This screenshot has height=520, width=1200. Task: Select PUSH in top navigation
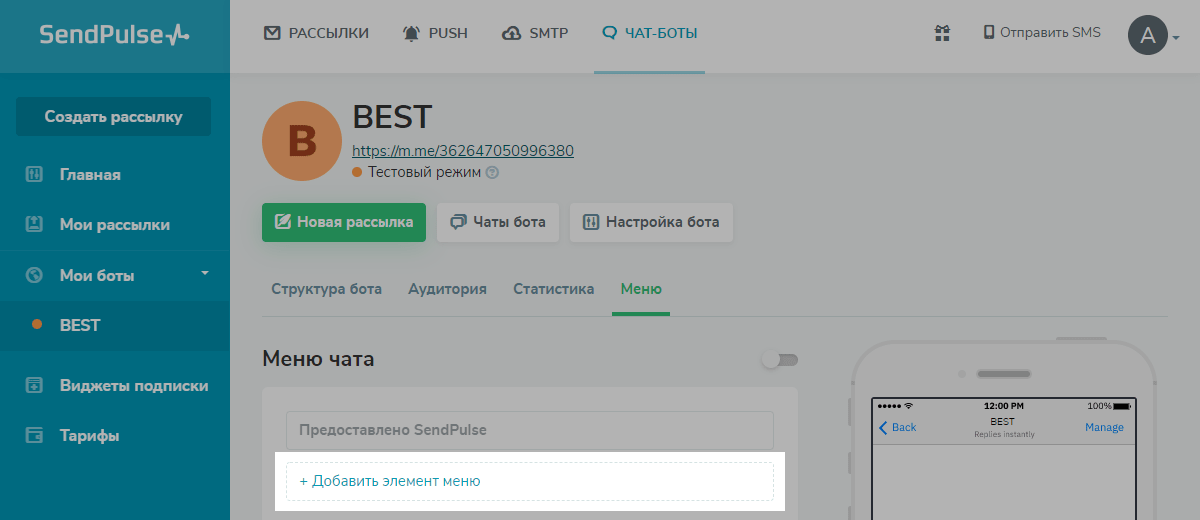(435, 33)
